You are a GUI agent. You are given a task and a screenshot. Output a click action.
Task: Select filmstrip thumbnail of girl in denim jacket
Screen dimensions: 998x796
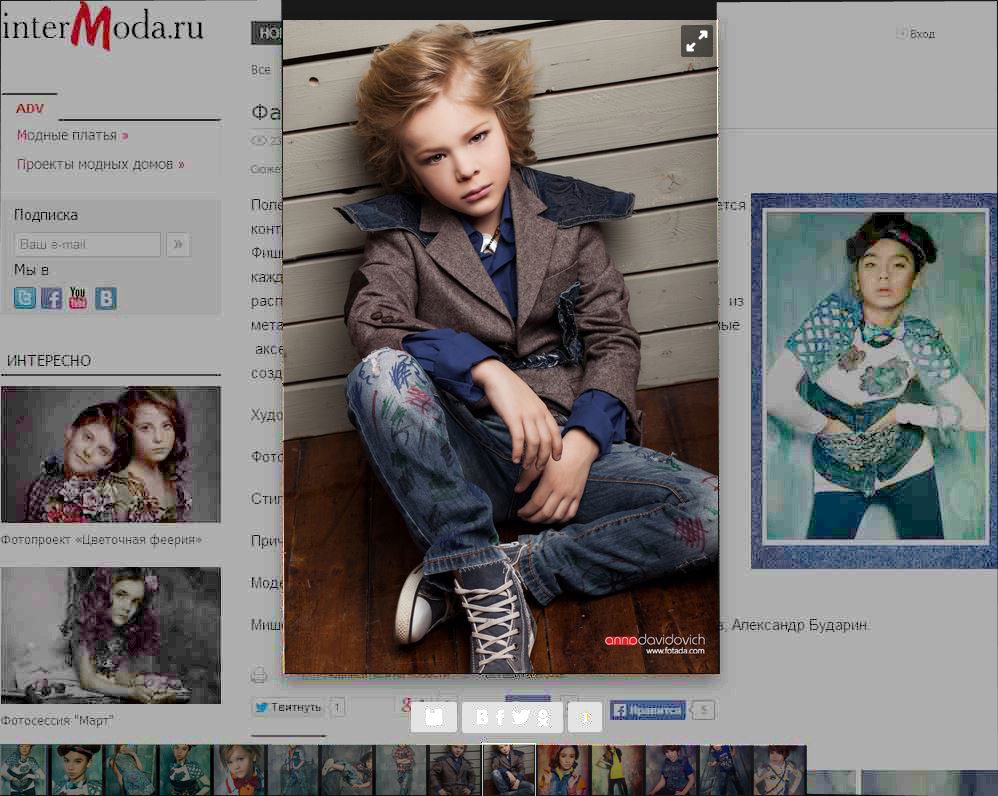point(564,770)
